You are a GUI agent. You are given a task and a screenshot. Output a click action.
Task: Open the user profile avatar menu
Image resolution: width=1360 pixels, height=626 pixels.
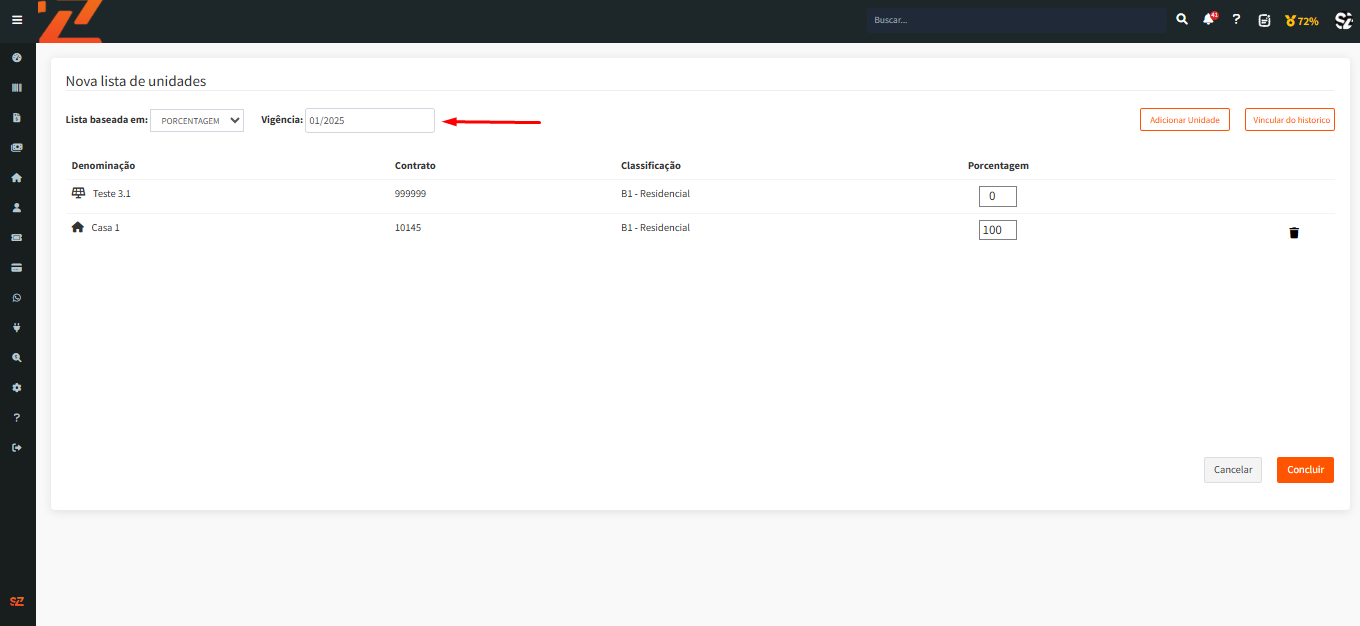(x=1343, y=20)
